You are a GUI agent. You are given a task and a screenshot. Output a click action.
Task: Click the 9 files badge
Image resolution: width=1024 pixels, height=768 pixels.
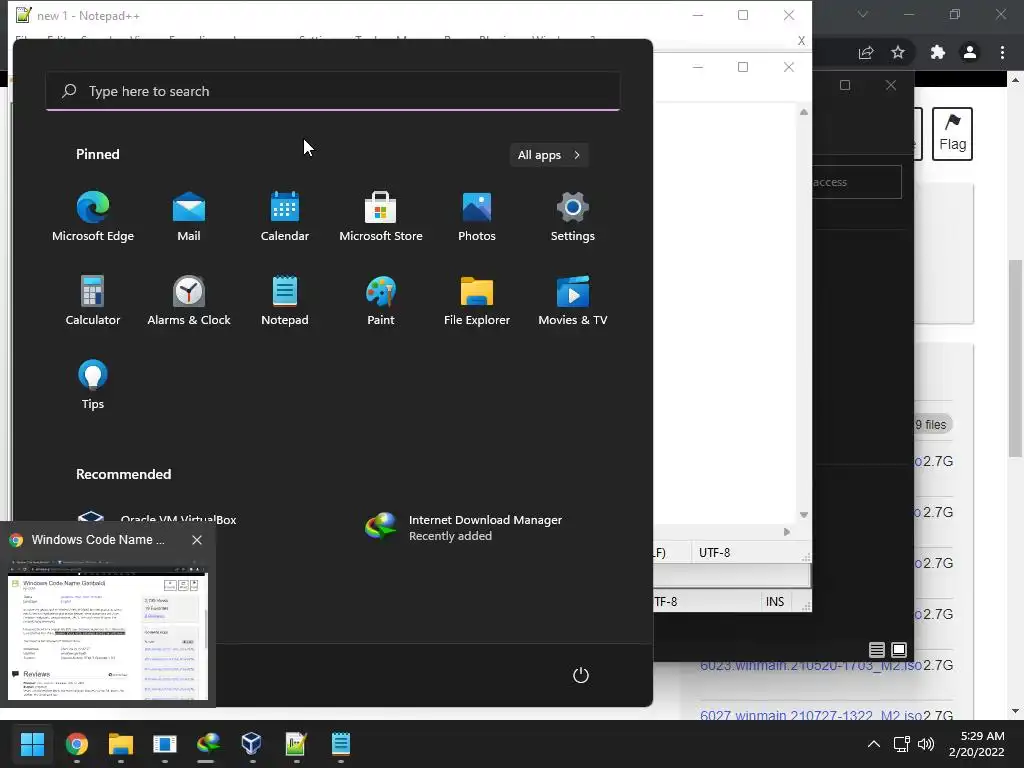click(x=931, y=424)
